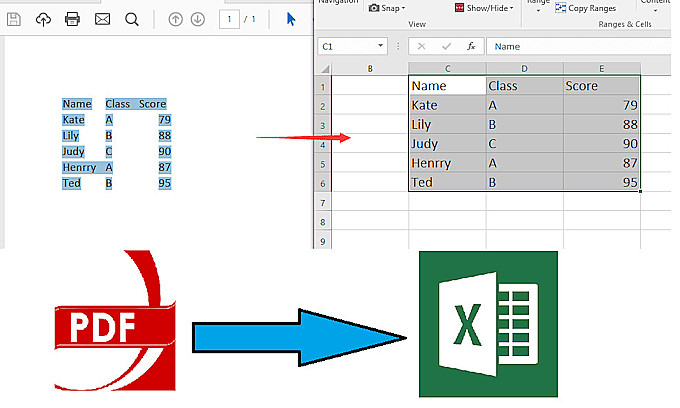Click cell containing 'Name' in Excel

[x=448, y=86]
